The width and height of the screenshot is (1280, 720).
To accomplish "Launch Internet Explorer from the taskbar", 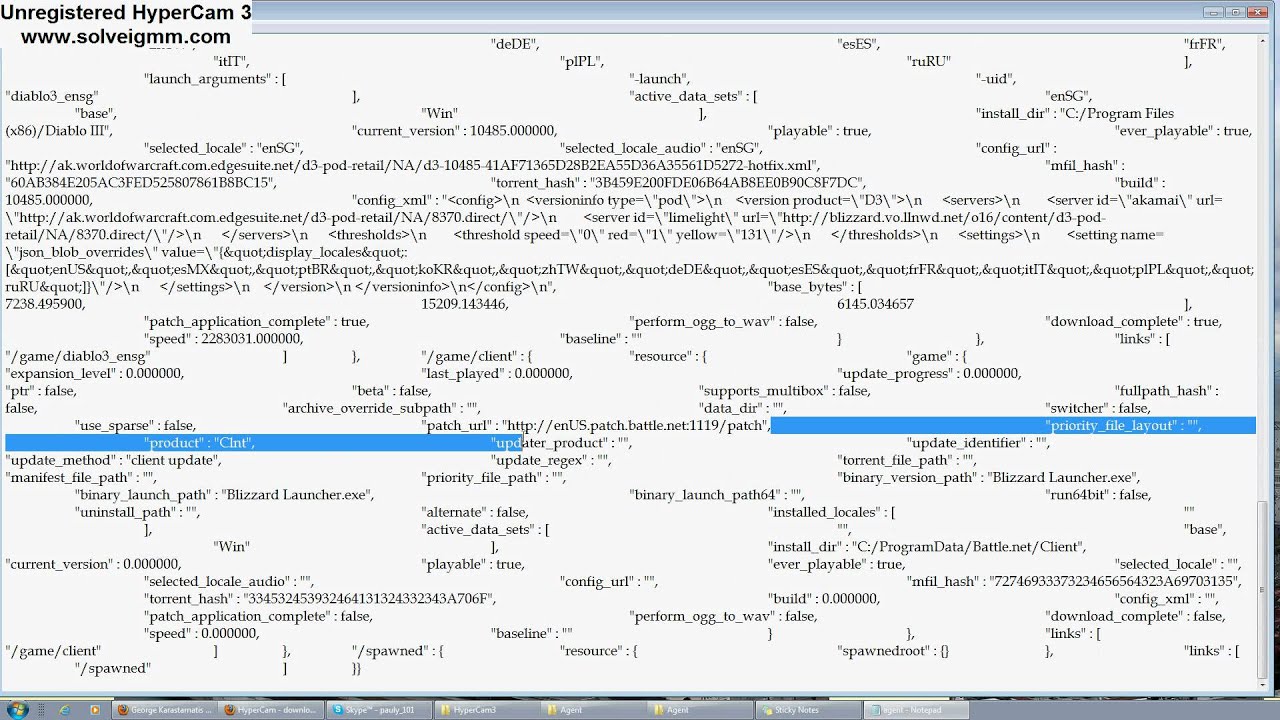I will click(65, 710).
